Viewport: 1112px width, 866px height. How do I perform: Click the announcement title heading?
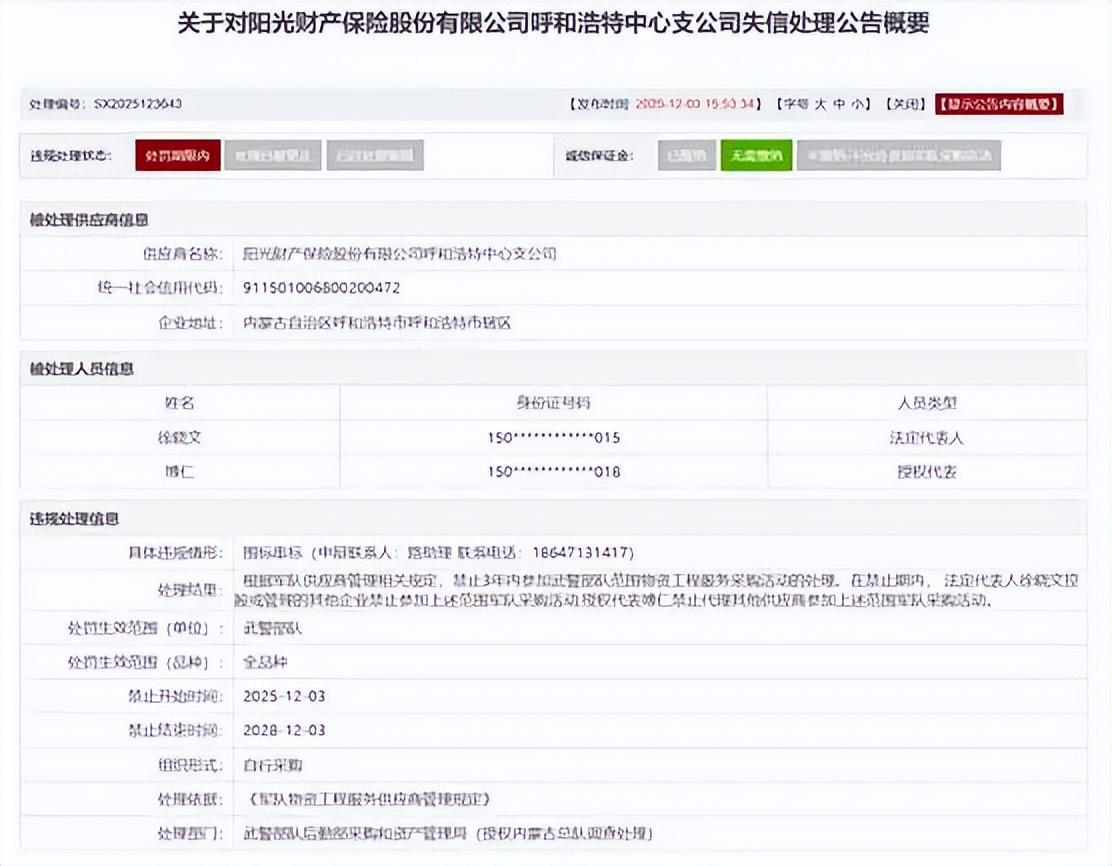tap(553, 24)
